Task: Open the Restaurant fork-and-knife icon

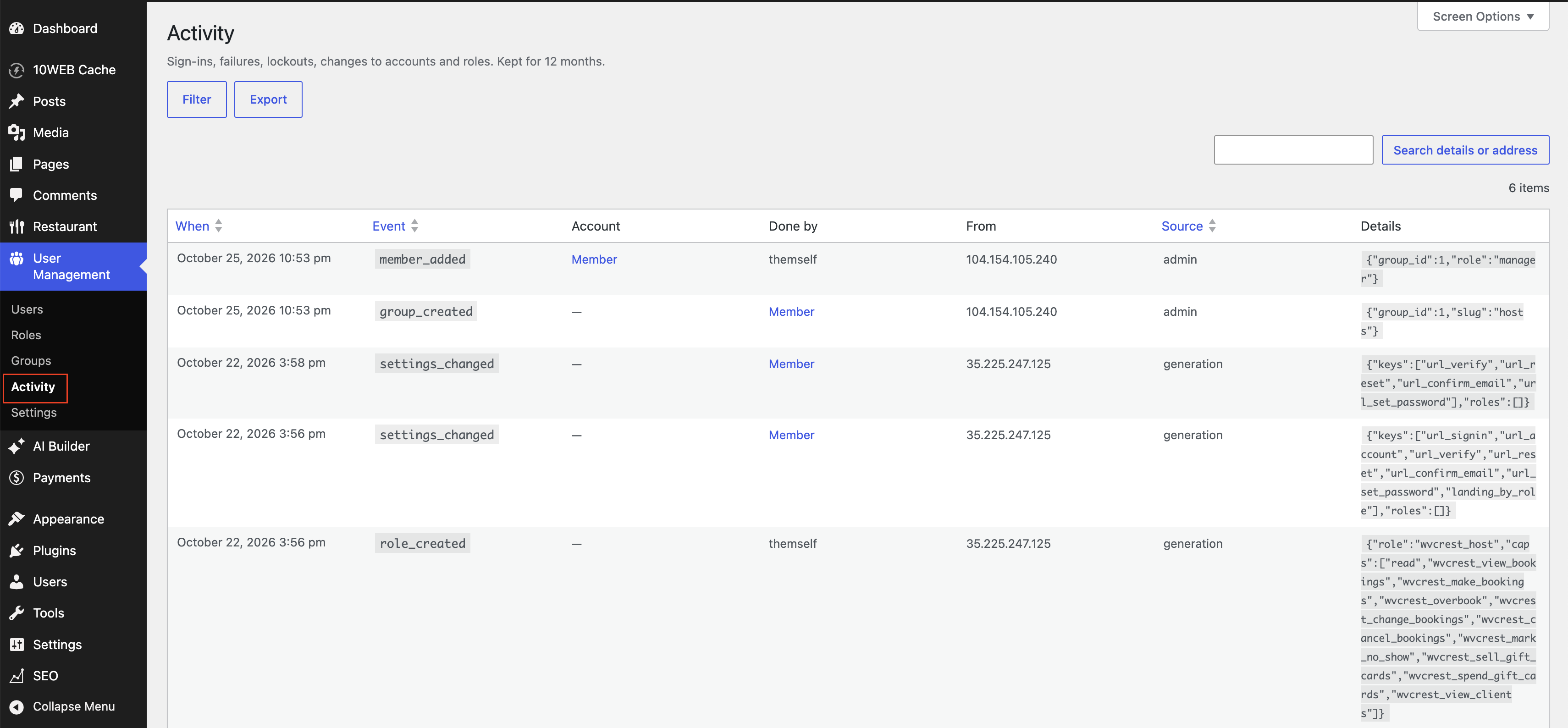Action: [x=17, y=226]
